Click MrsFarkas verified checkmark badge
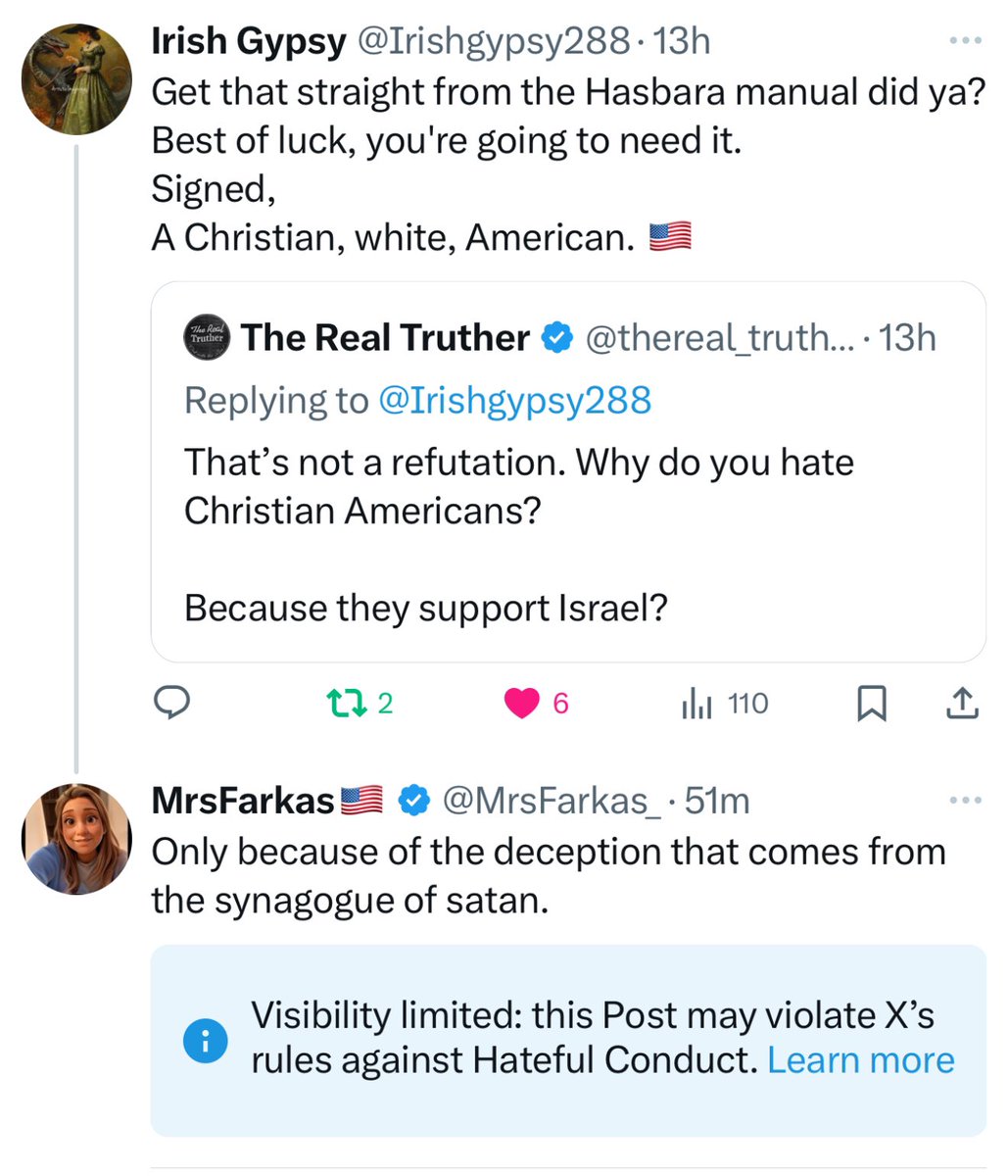 tap(414, 801)
